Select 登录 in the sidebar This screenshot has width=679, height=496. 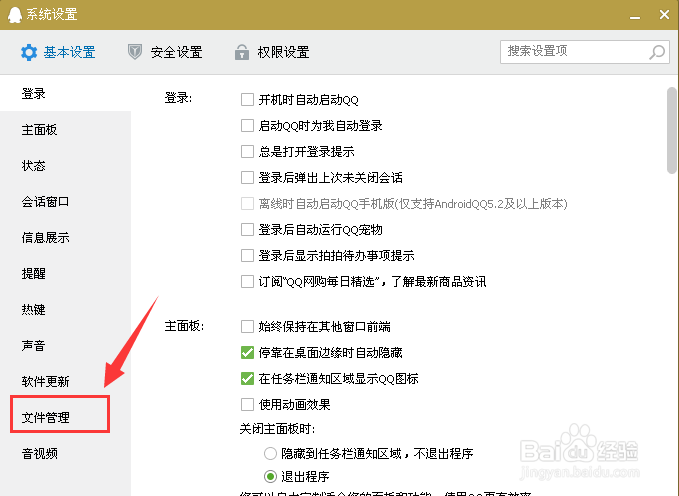coord(65,94)
